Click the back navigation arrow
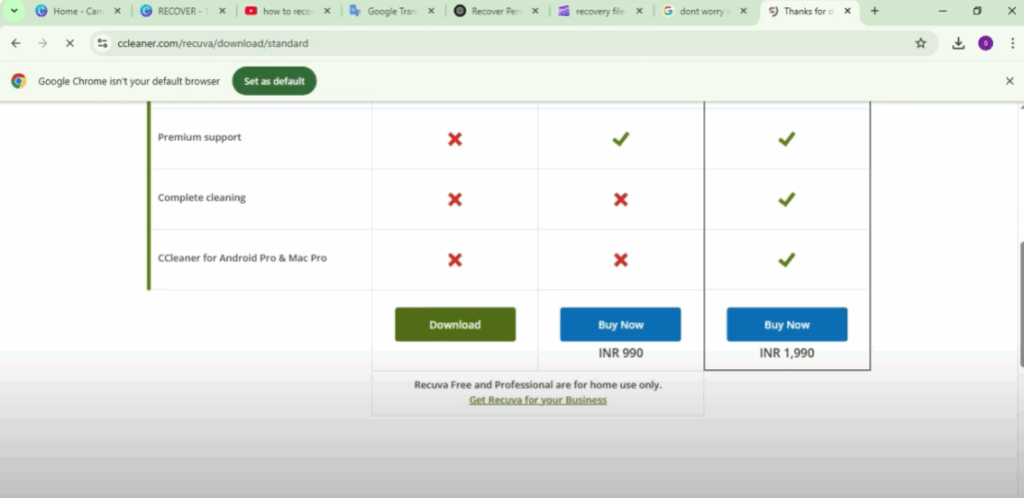 click(16, 44)
